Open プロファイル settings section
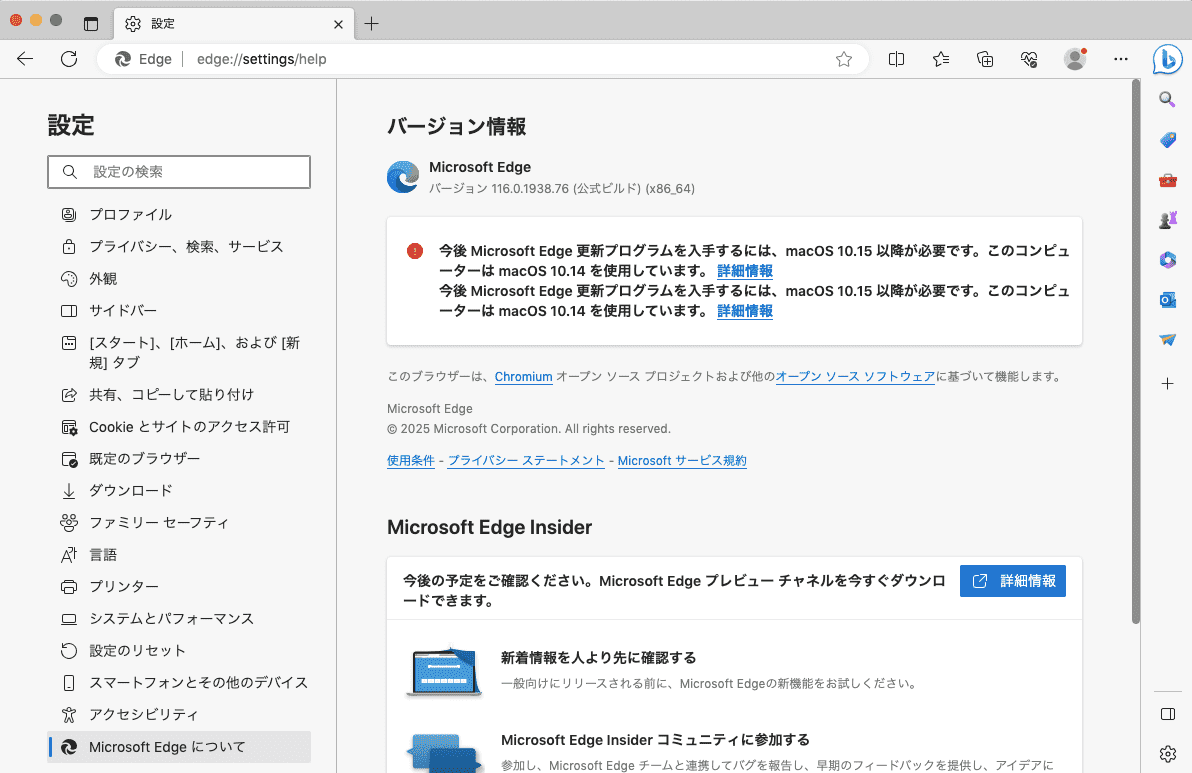 pyautogui.click(x=179, y=214)
